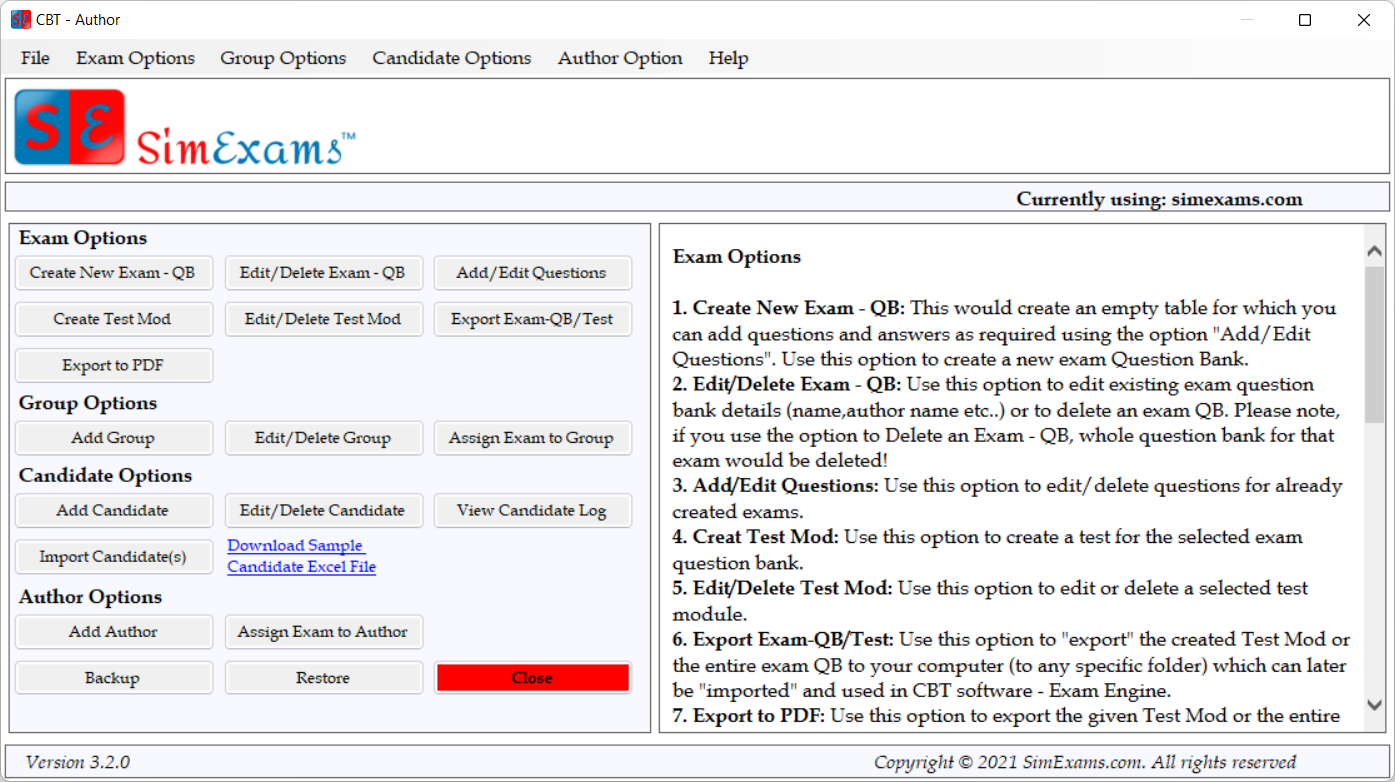This screenshot has width=1395, height=782.
Task: Click the Export to PDF button
Action: coord(113,365)
